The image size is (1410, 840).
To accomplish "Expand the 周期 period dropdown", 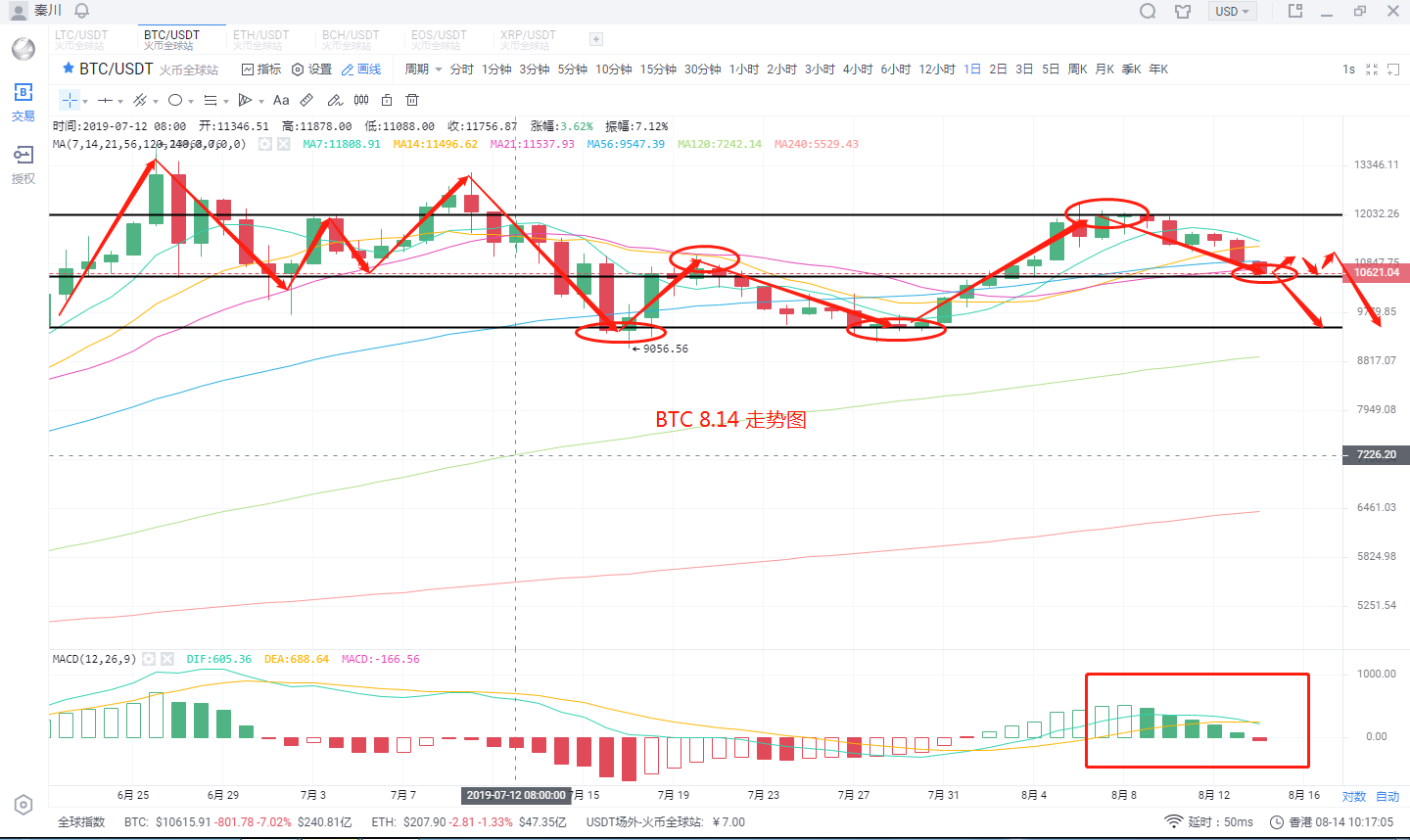I will pyautogui.click(x=423, y=69).
